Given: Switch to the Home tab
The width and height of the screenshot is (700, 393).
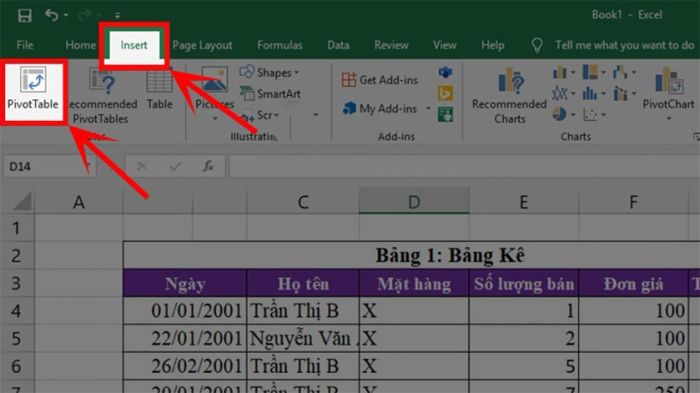Looking at the screenshot, I should (x=80, y=45).
